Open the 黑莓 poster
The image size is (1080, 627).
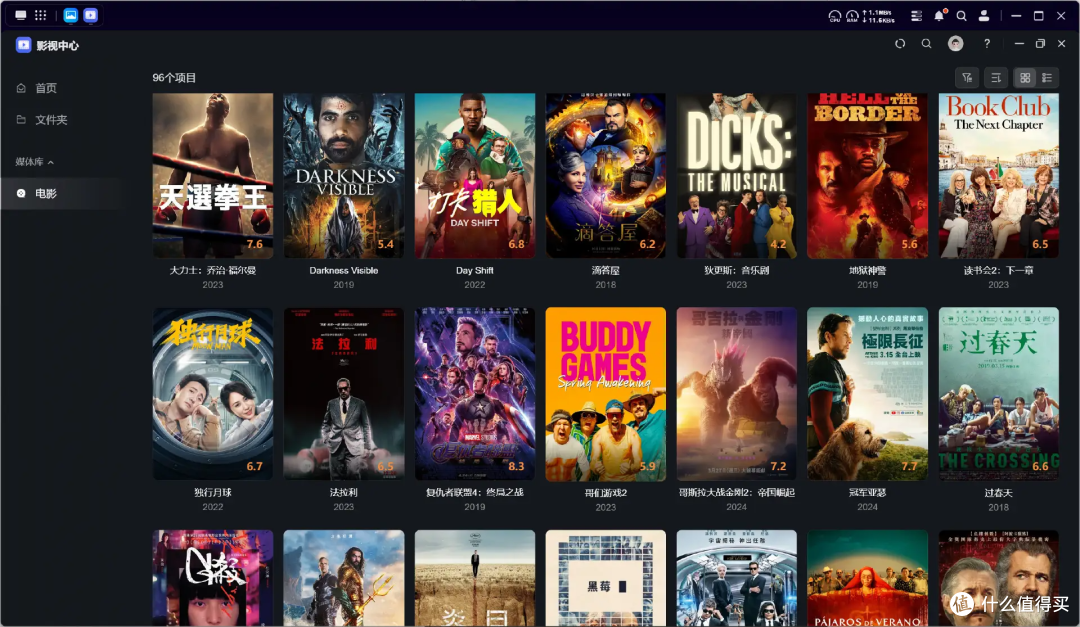[x=605, y=578]
